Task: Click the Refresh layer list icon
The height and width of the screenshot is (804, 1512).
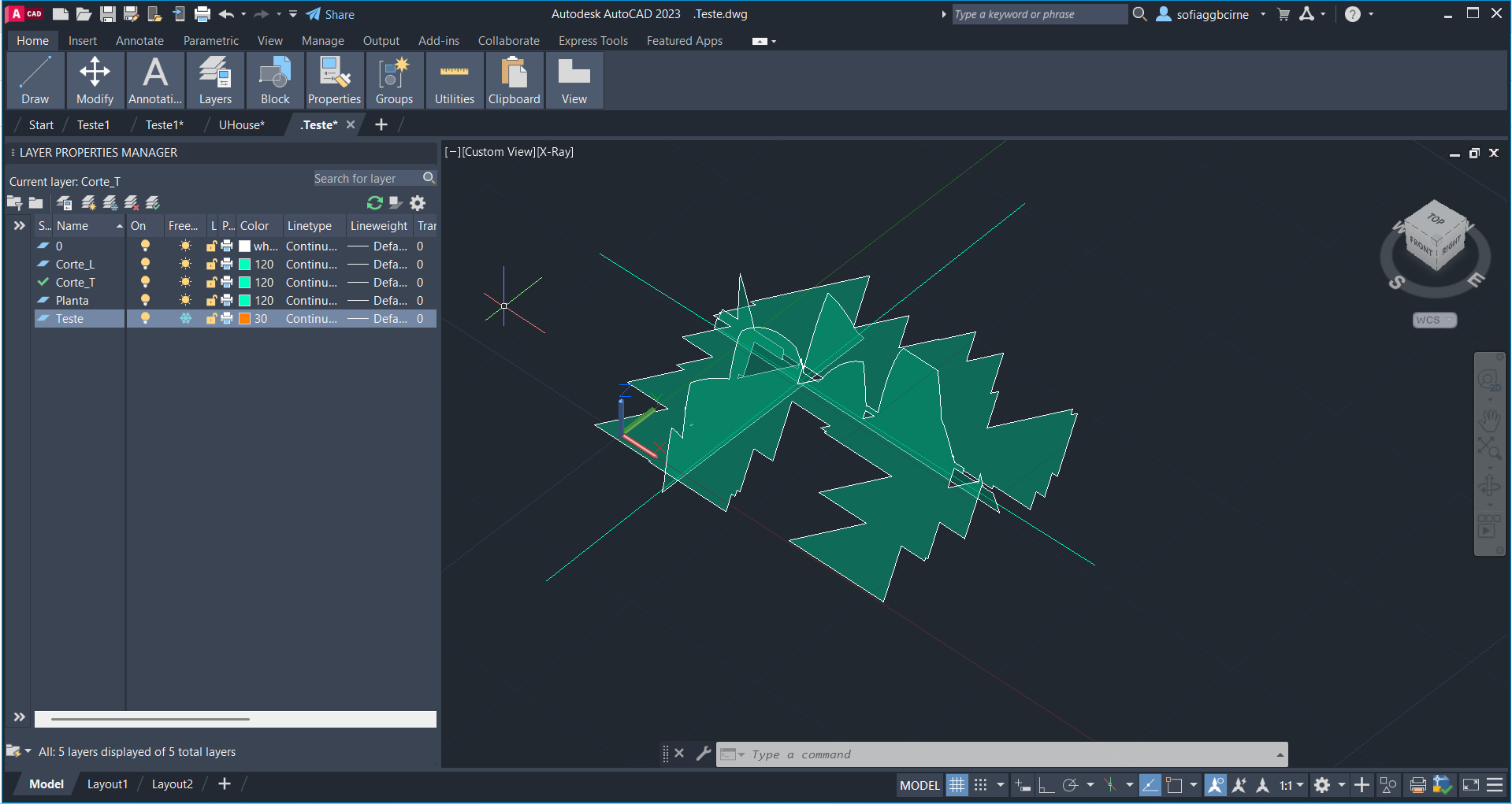Action: pos(375,203)
